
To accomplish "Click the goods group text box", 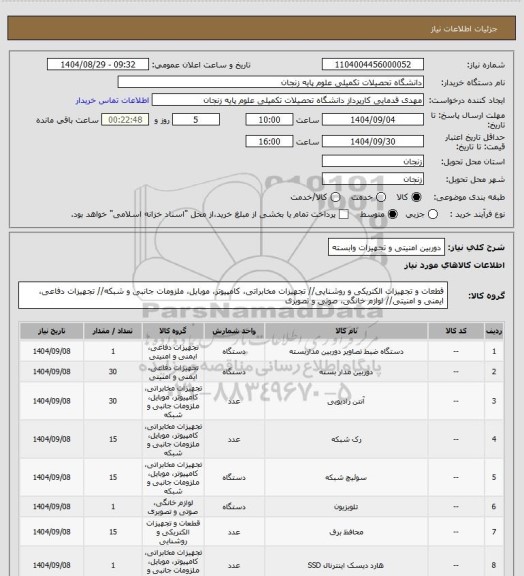I will pyautogui.click(x=233, y=295).
